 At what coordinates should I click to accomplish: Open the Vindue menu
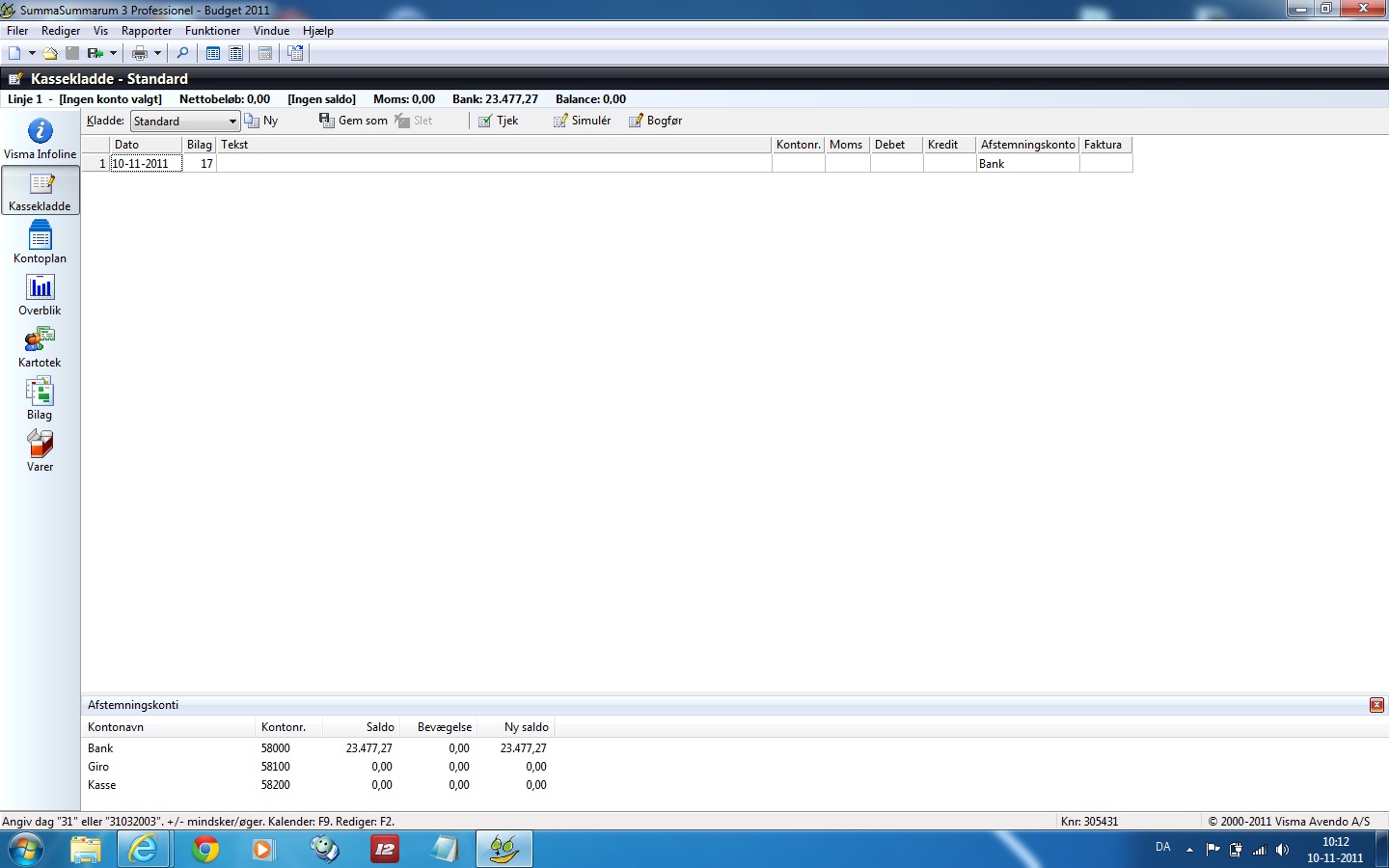click(x=271, y=31)
